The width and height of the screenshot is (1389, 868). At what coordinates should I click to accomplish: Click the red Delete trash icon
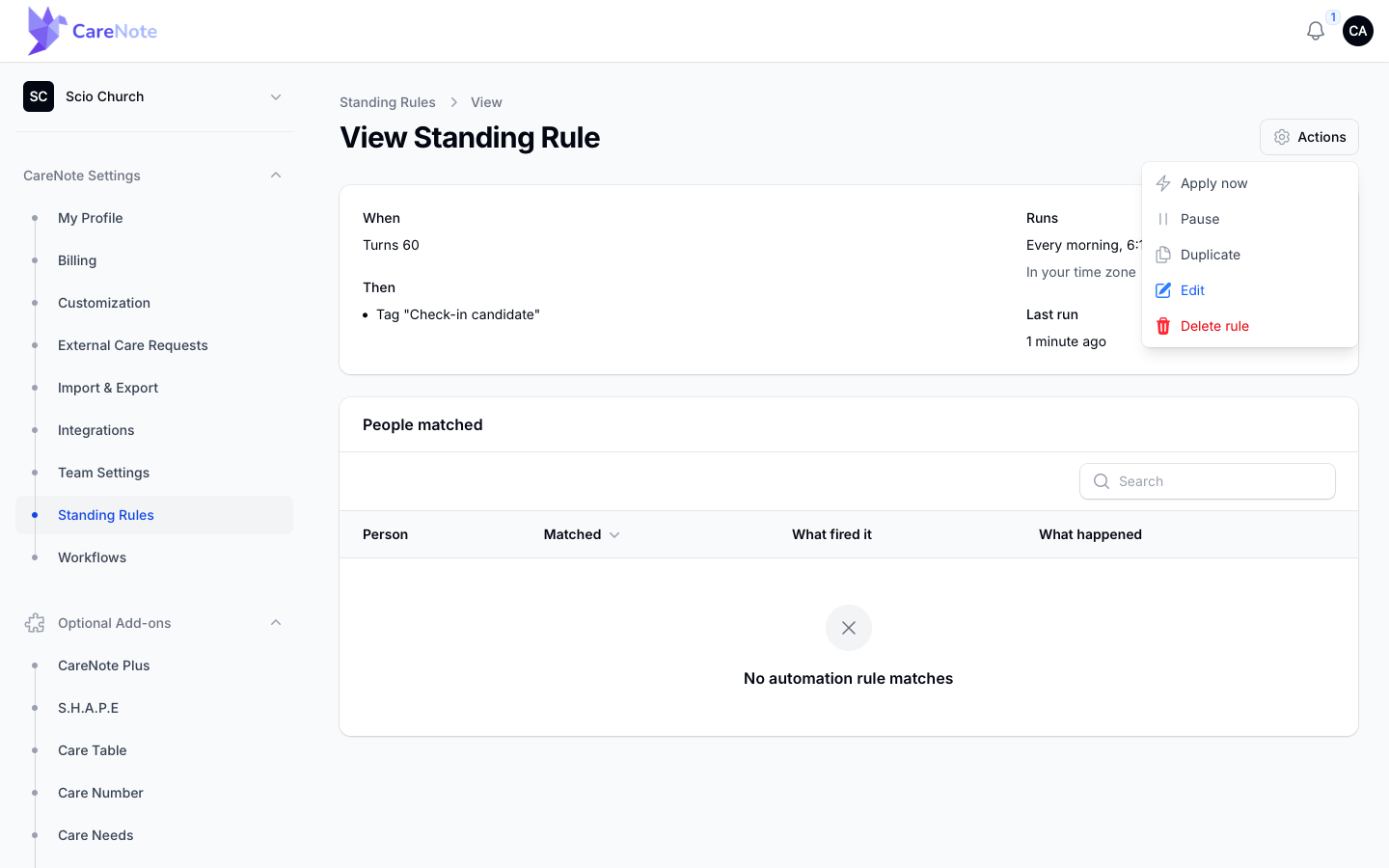pyautogui.click(x=1163, y=326)
